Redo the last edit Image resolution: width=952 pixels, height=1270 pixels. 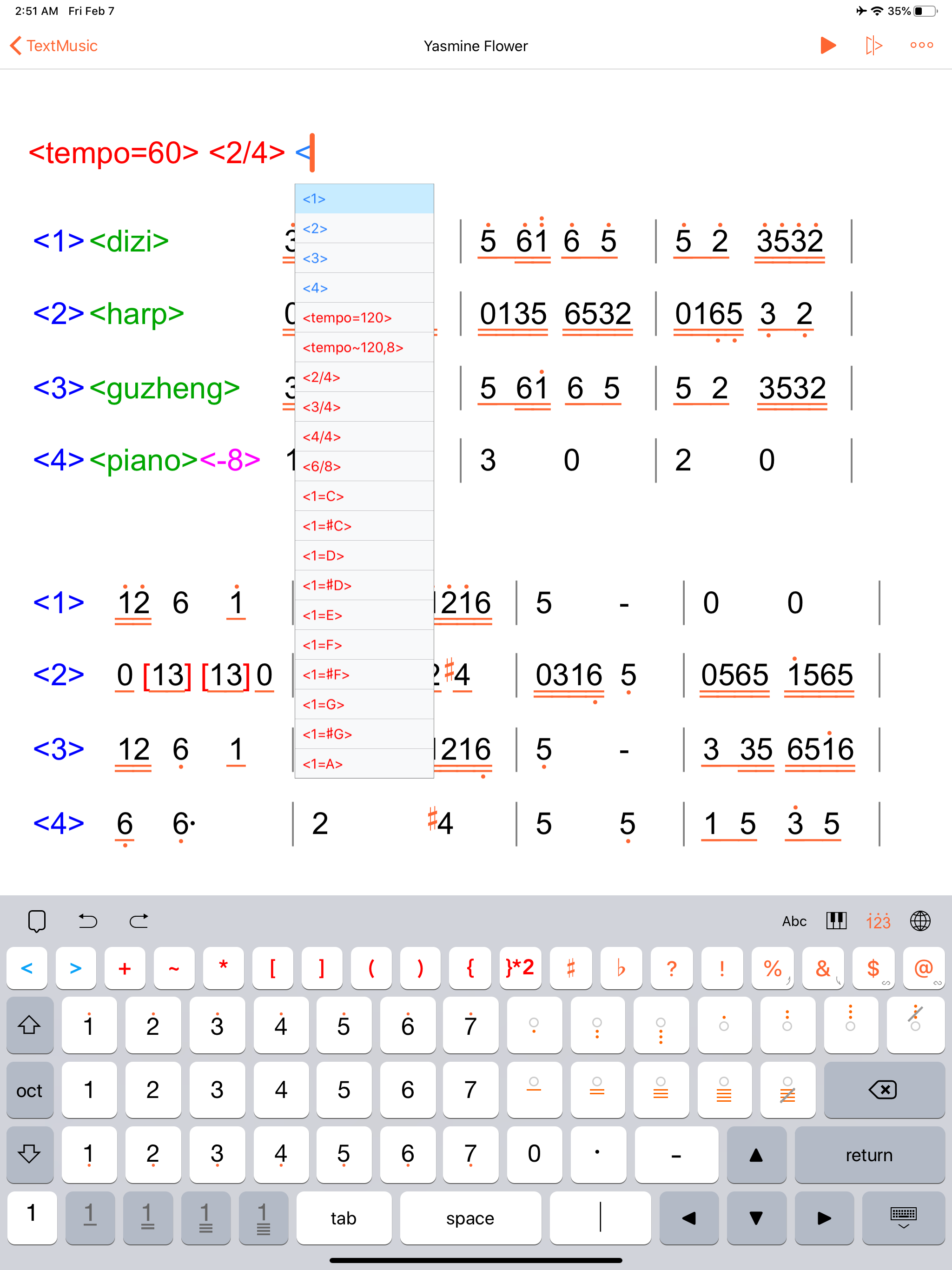coord(139,921)
